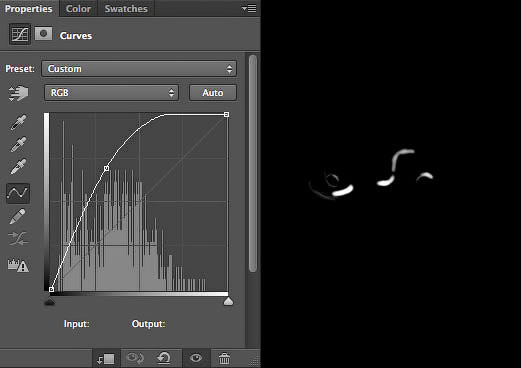Click the smooth curve values icon

point(18,239)
